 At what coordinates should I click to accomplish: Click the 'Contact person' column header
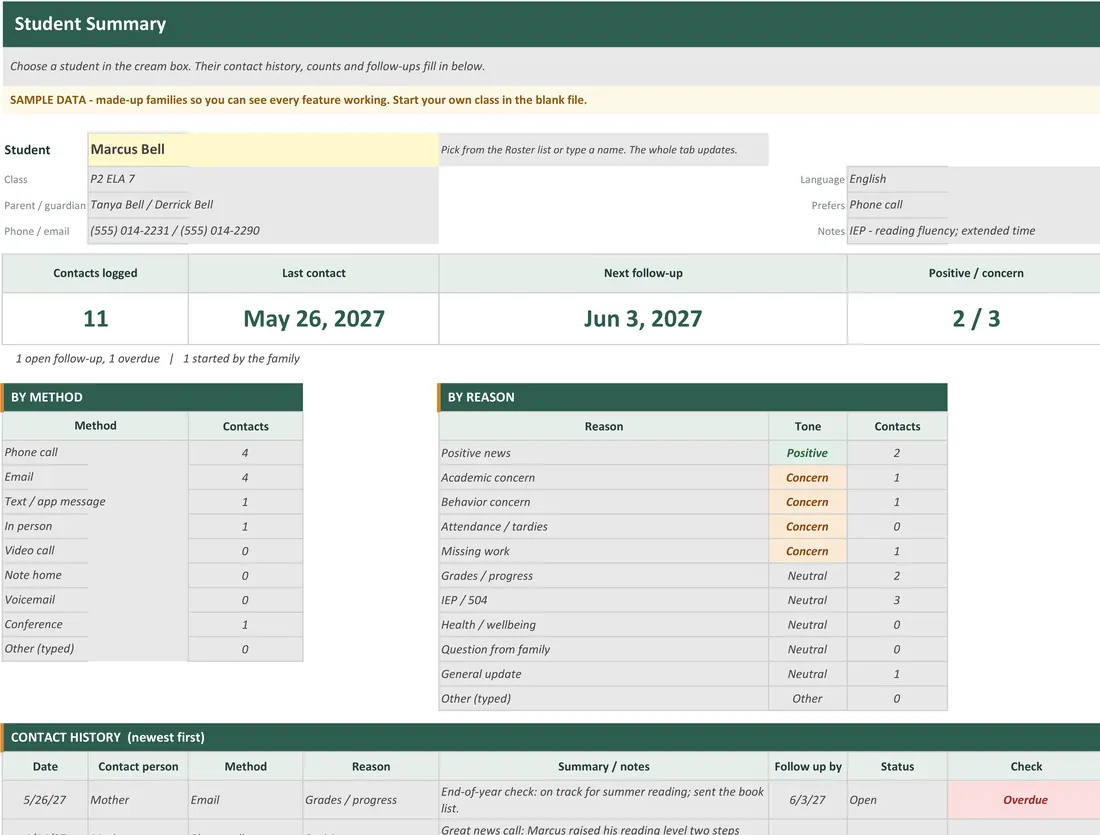click(x=138, y=767)
